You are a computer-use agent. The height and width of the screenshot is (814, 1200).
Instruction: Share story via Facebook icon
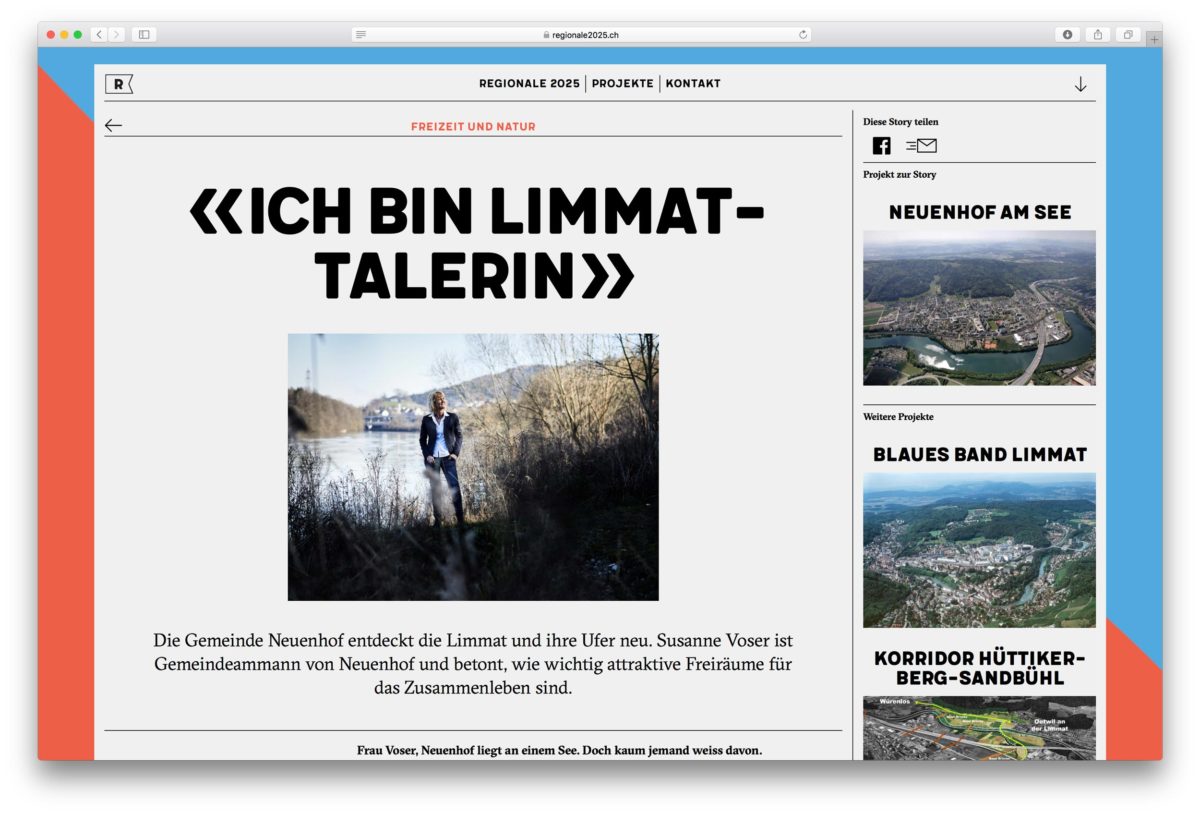881,146
